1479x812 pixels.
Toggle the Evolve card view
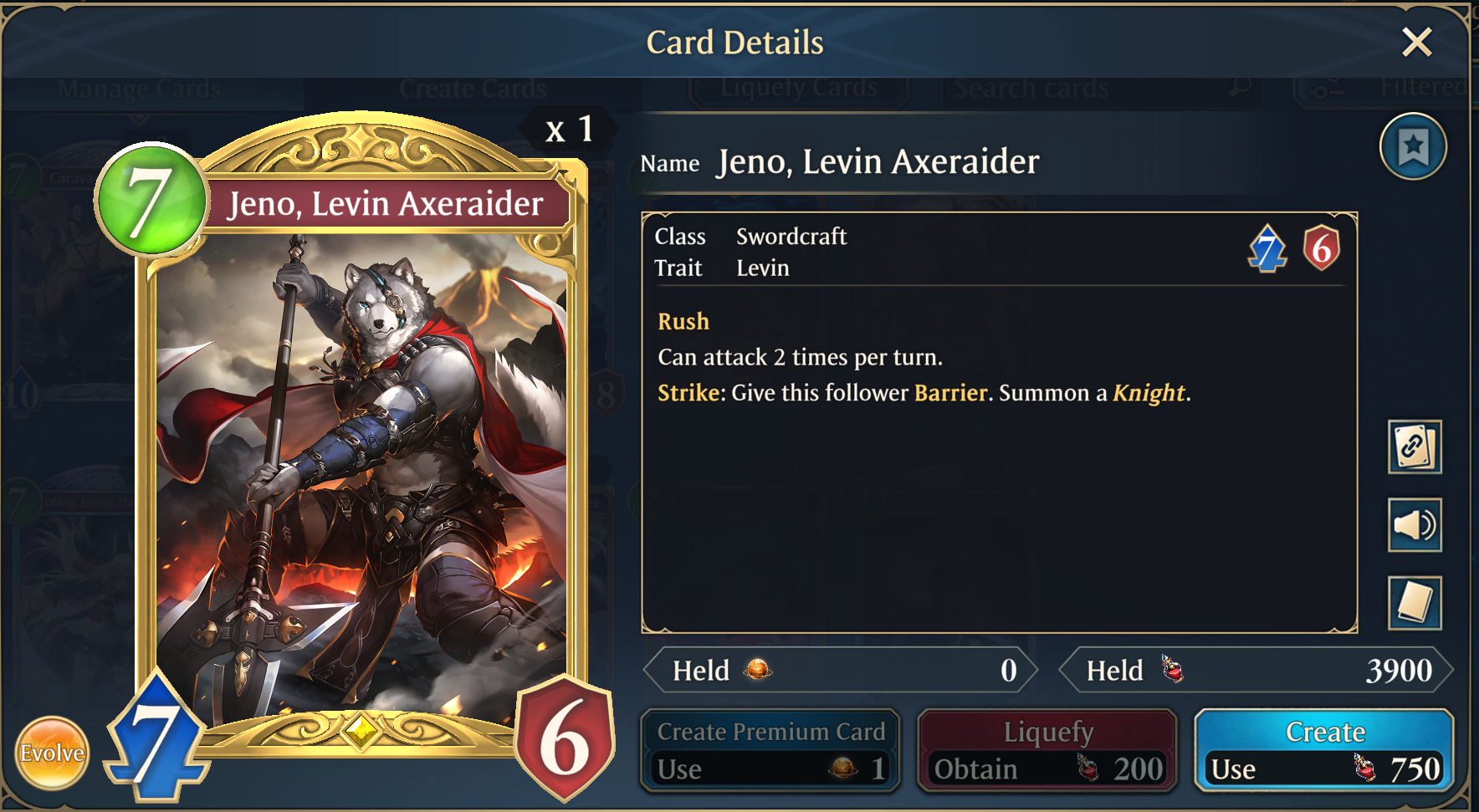pos(52,753)
